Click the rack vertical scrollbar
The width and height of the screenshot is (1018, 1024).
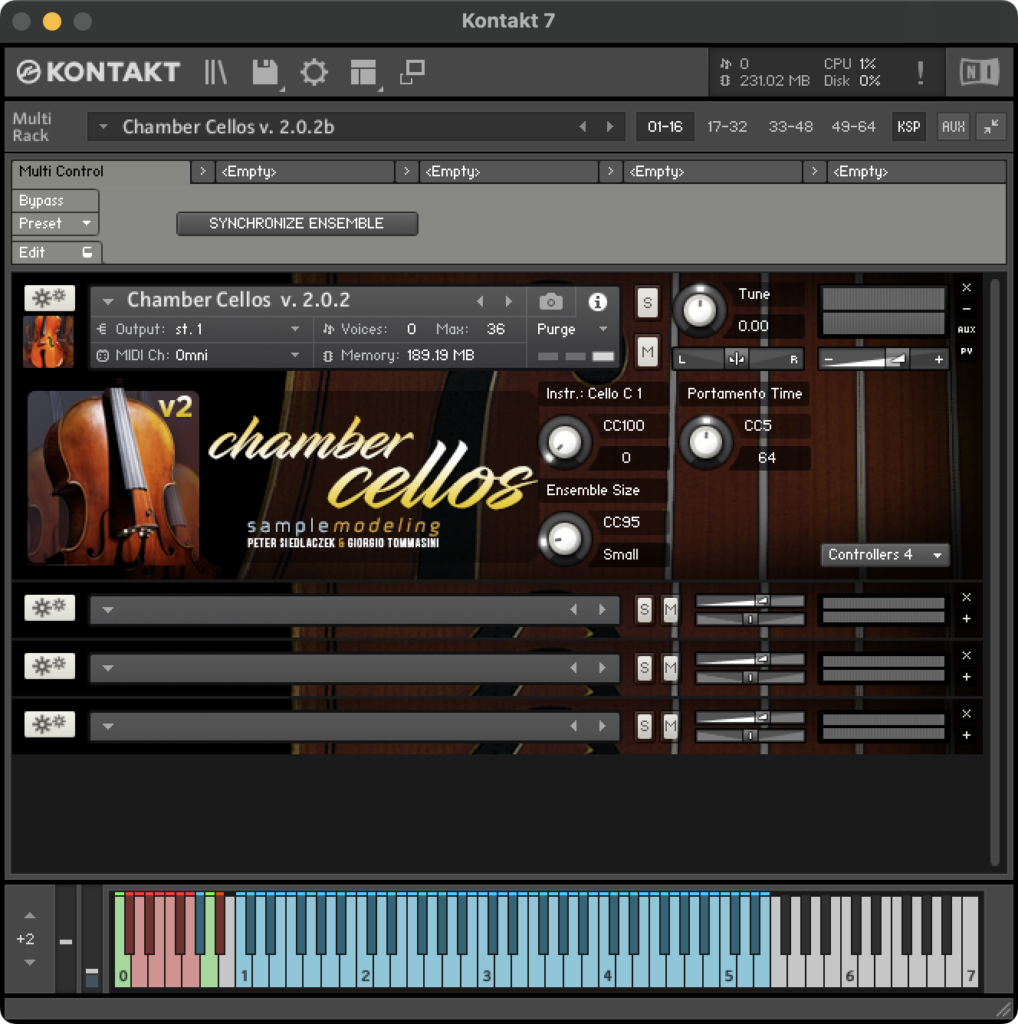pos(994,572)
